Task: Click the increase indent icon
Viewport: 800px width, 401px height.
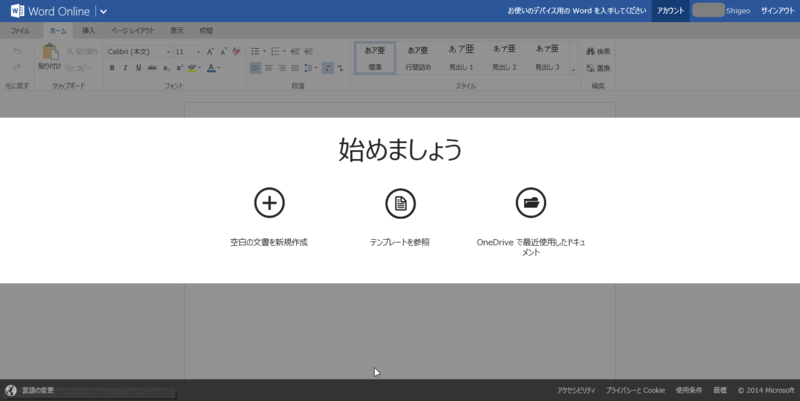Action: (308, 52)
